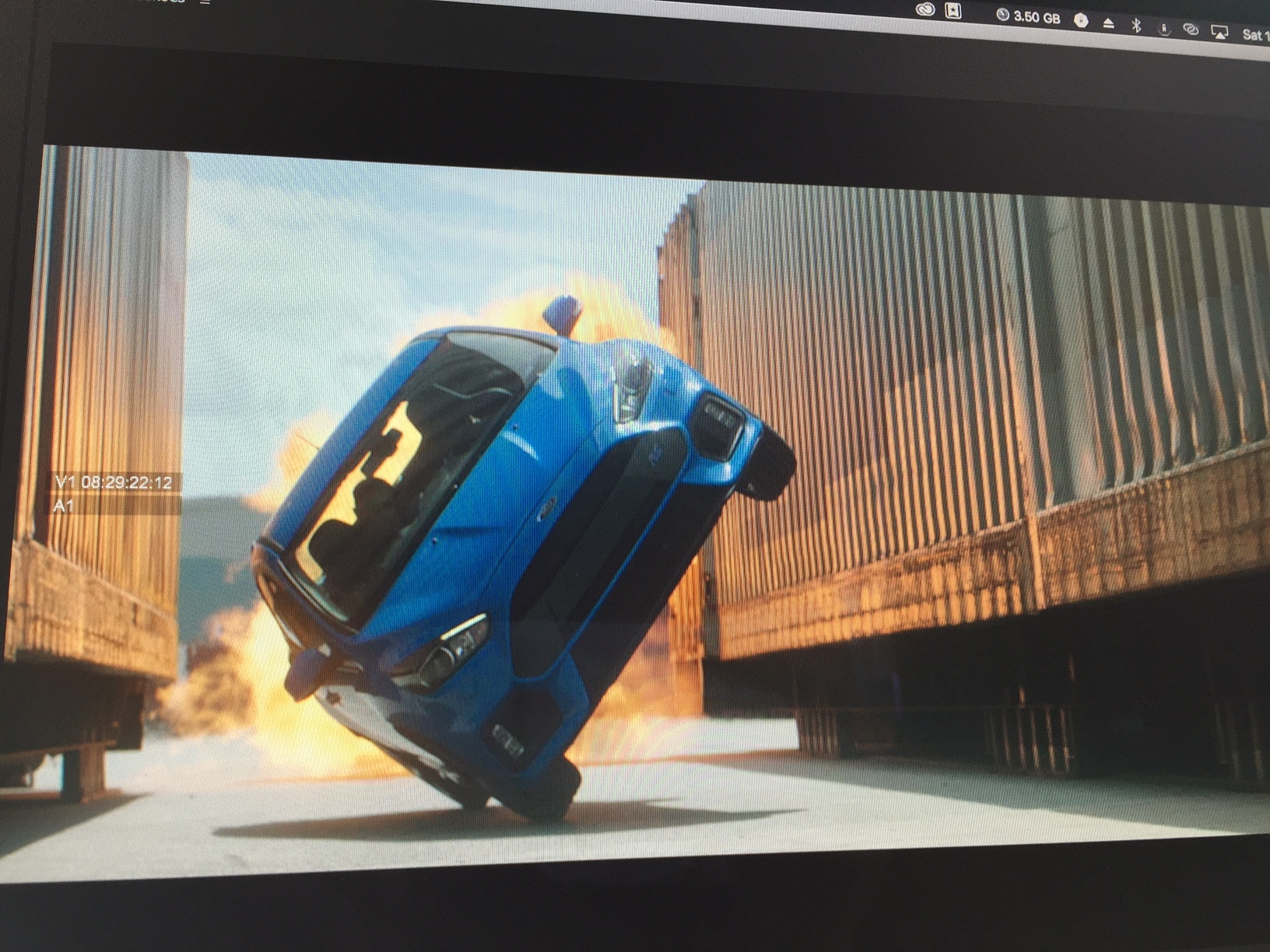This screenshot has width=1270, height=952.
Task: Click the Sat date clock
Action: [1255, 34]
